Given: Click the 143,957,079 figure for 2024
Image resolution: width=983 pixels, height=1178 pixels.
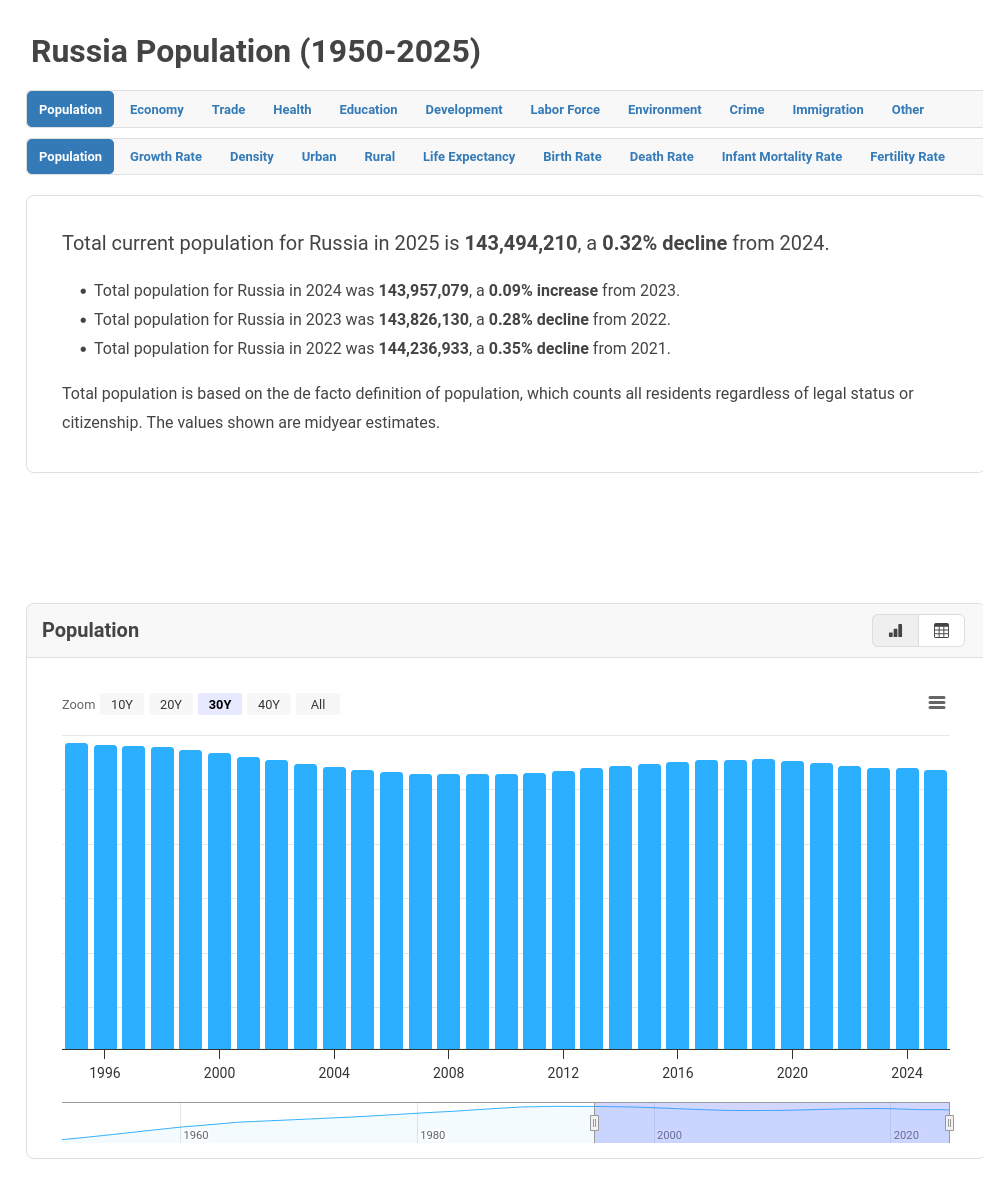Looking at the screenshot, I should [424, 290].
